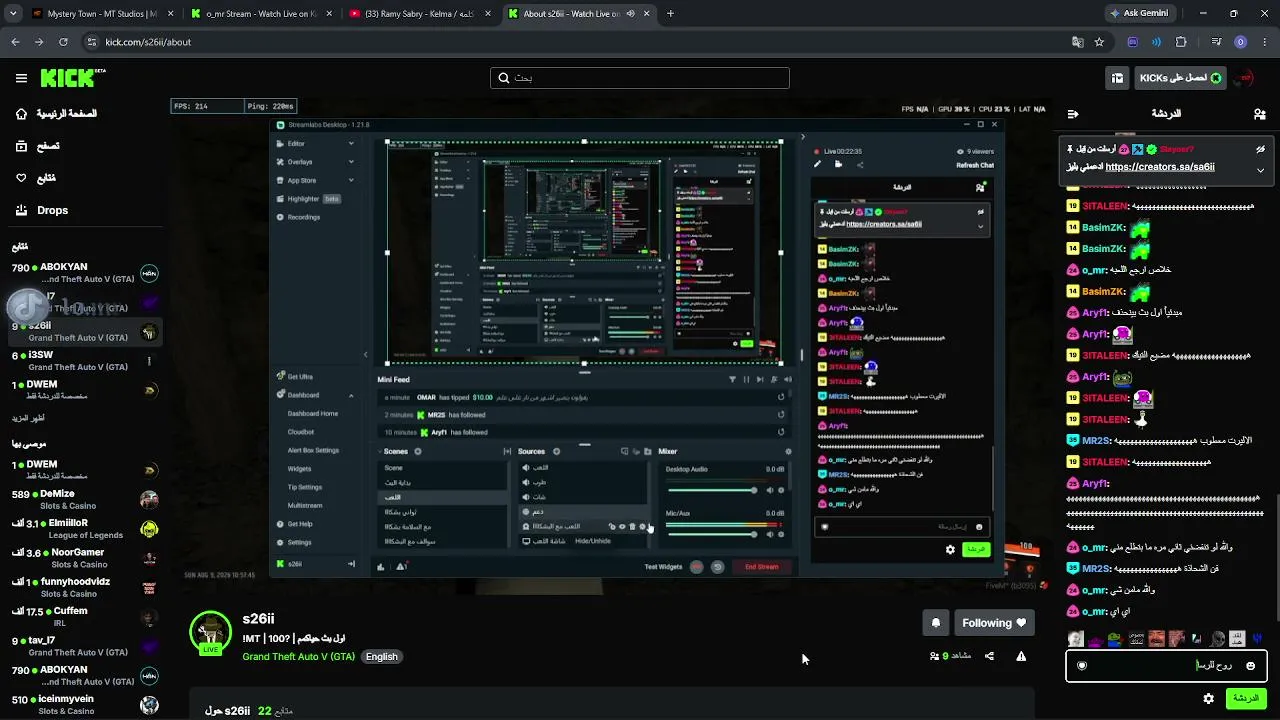The image size is (1280, 720).
Task: View site information icon beside the URL
Action: (92, 42)
